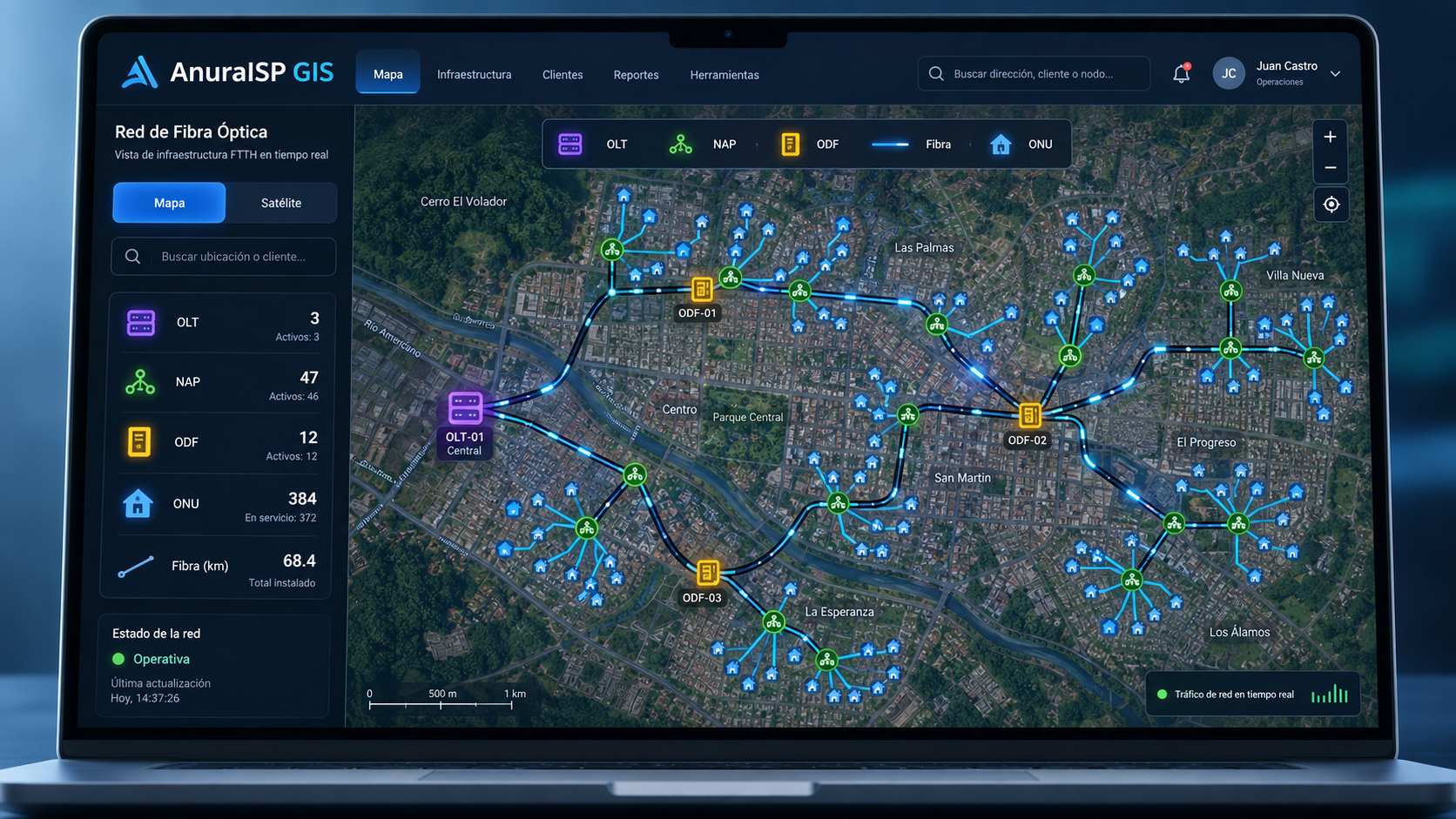1456x819 pixels.
Task: Click the "Villa Nueva" map label
Action: point(1295,275)
